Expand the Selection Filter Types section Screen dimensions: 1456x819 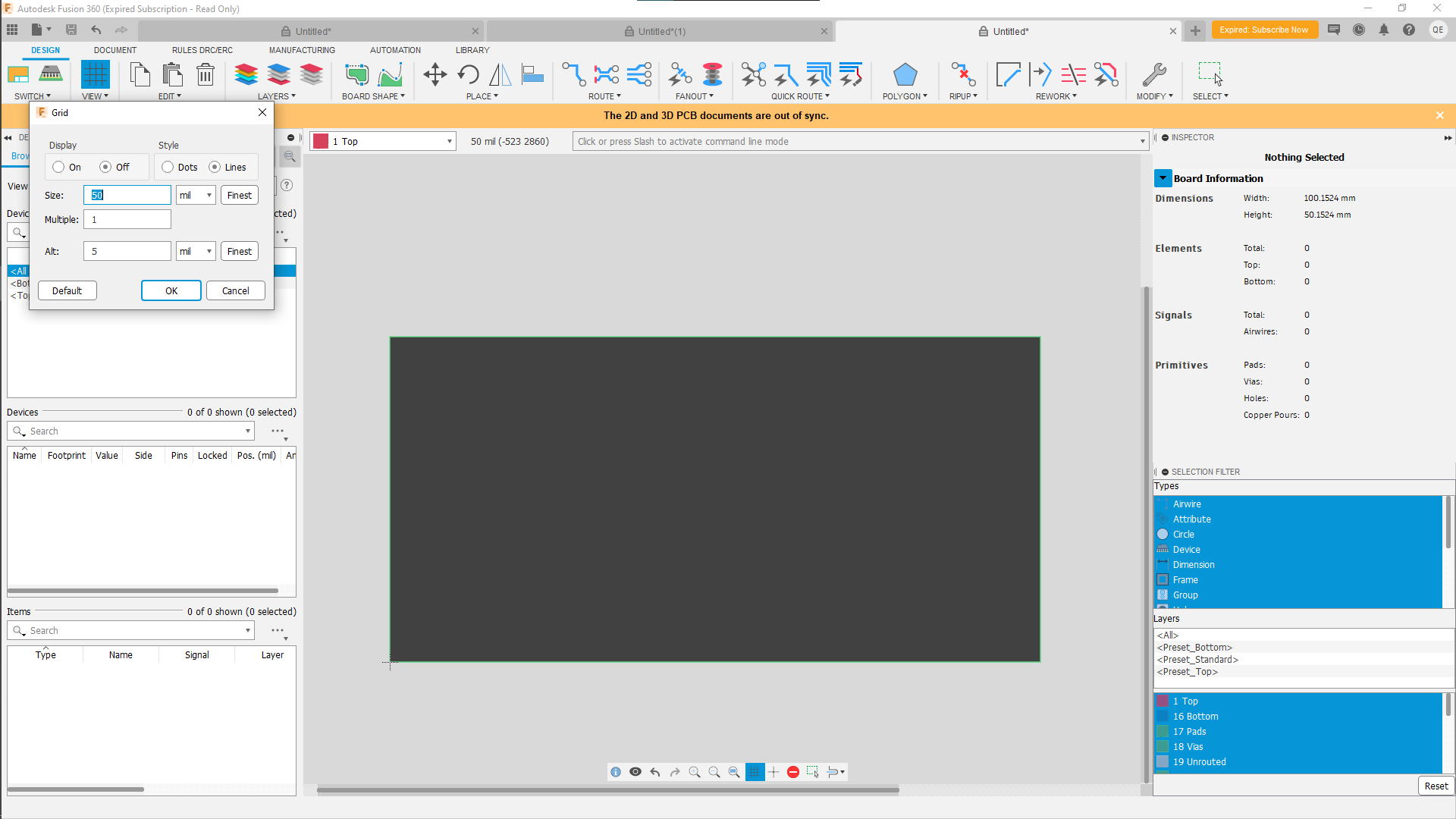1166,486
